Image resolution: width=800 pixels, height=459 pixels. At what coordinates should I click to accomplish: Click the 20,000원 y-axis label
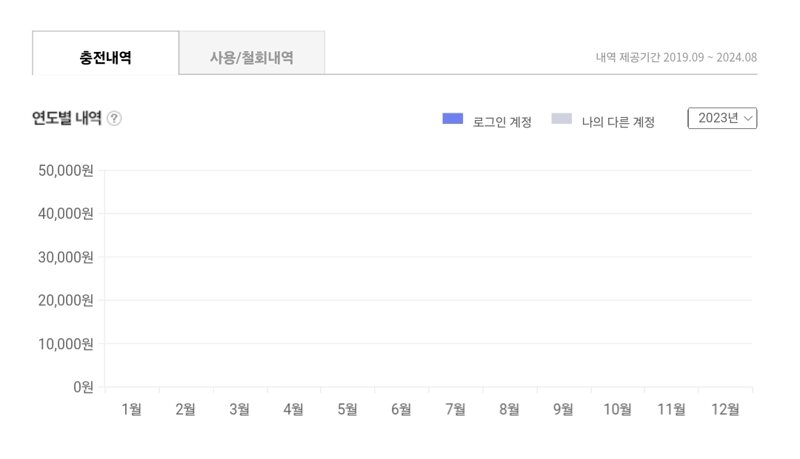[x=66, y=300]
